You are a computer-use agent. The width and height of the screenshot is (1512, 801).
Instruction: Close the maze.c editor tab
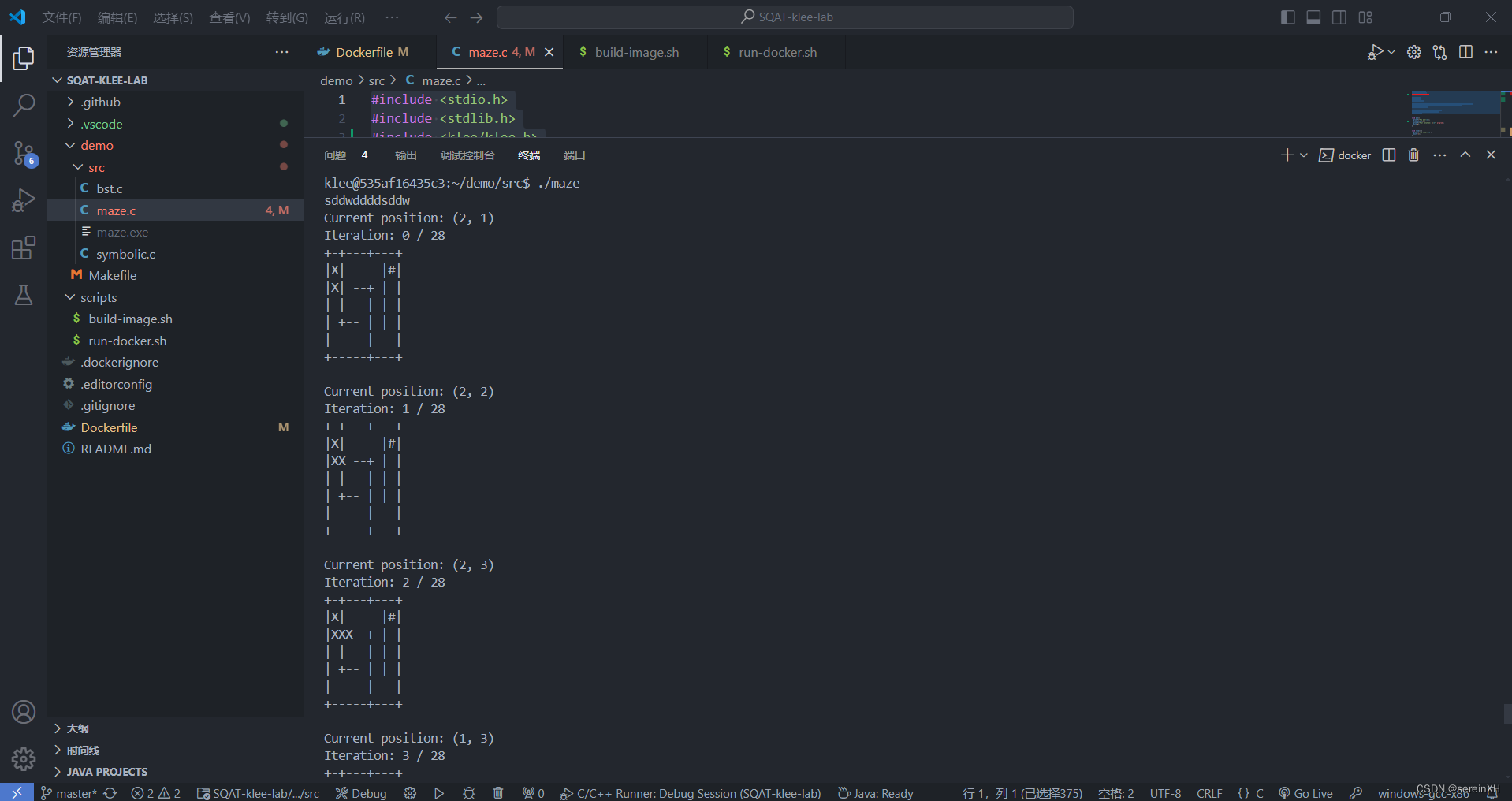coord(549,52)
